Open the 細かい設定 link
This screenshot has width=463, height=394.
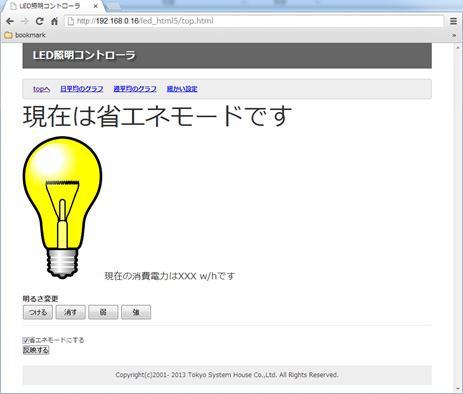pos(182,89)
